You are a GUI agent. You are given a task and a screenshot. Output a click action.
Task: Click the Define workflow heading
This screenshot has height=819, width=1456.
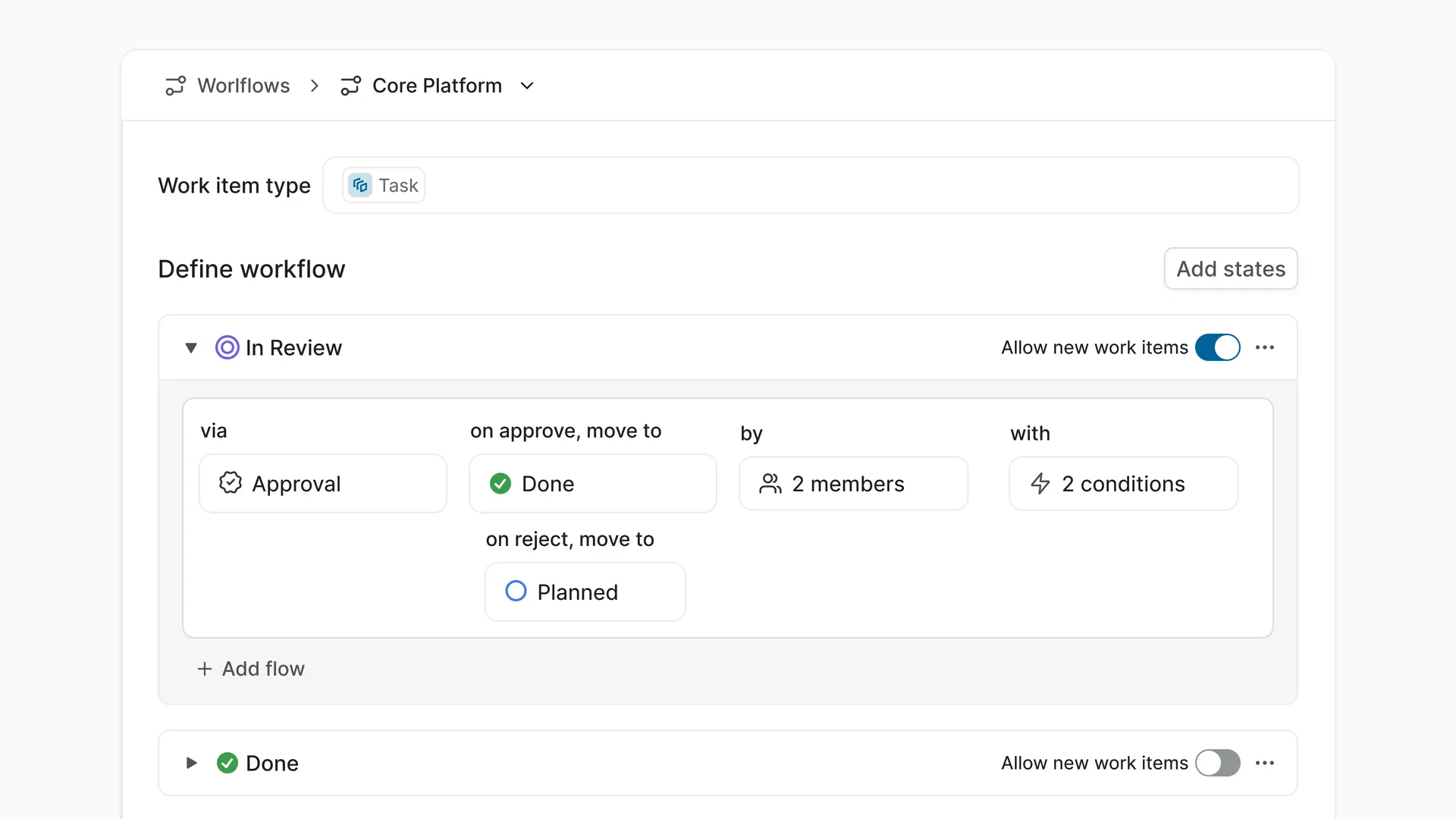[x=252, y=269]
